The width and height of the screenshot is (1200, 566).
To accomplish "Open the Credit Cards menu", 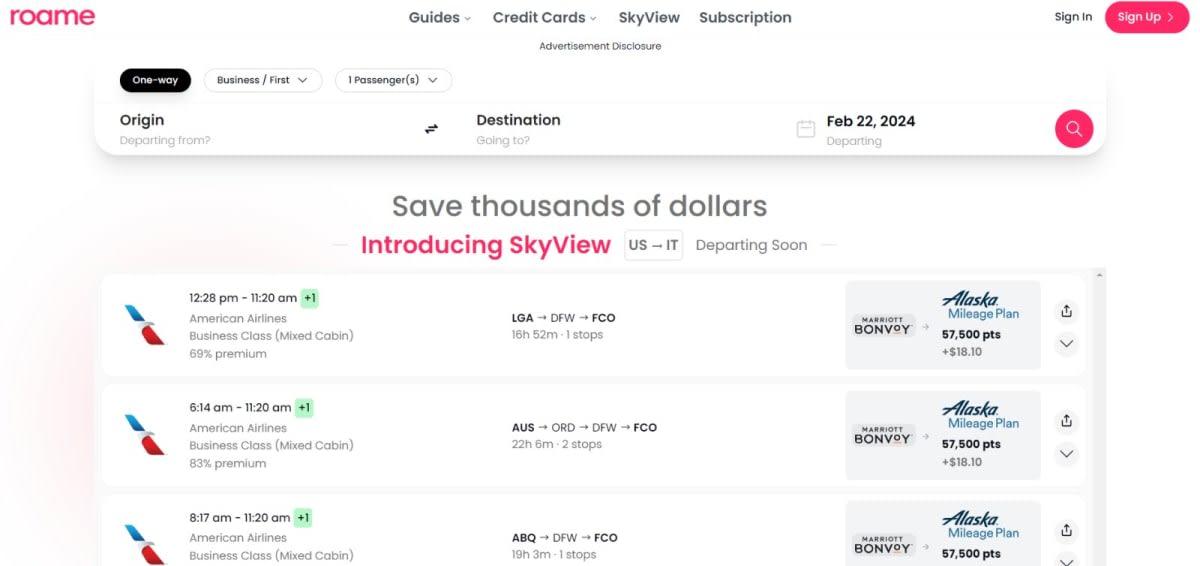I will point(544,17).
